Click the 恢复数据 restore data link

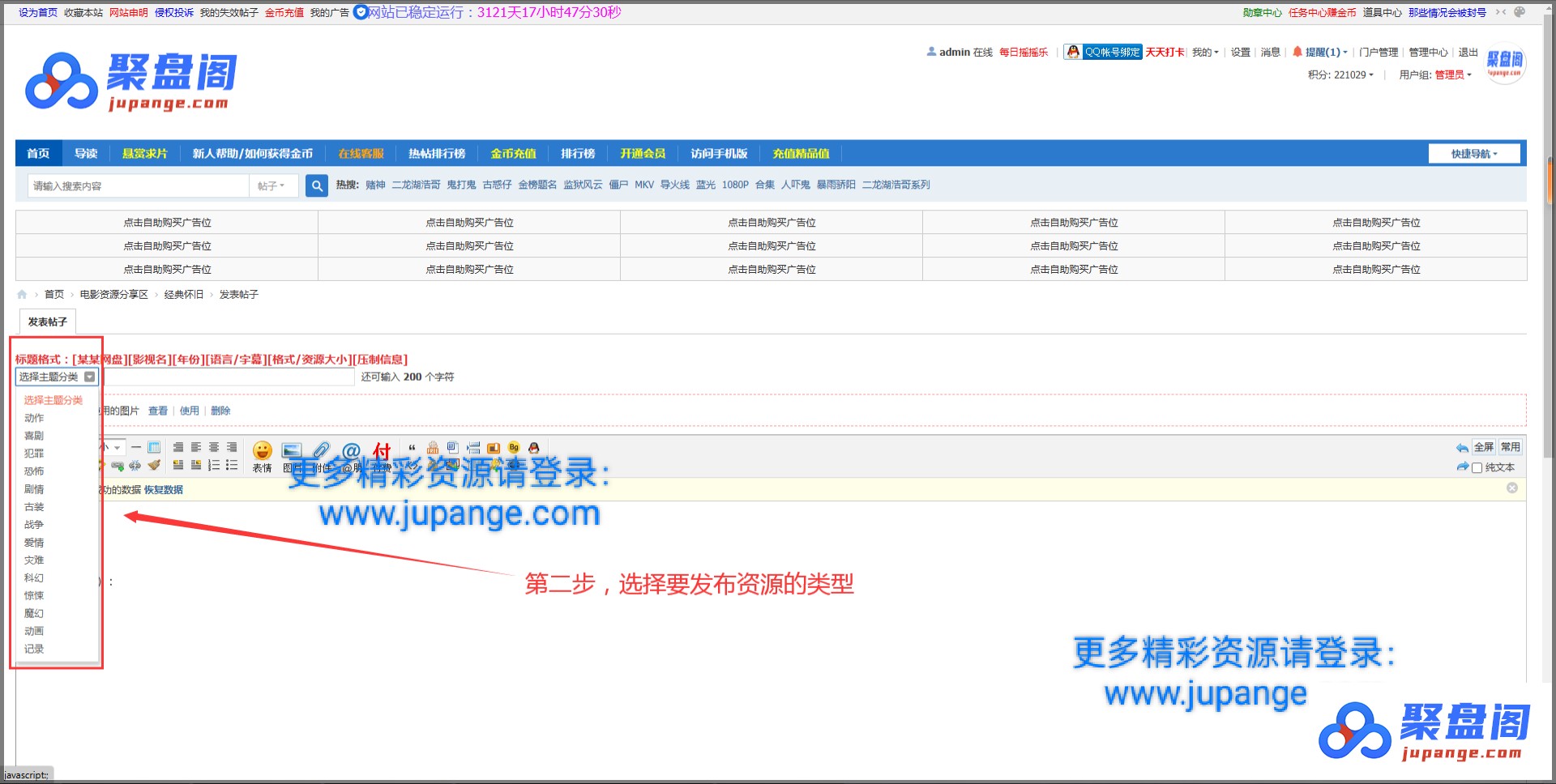[x=164, y=490]
